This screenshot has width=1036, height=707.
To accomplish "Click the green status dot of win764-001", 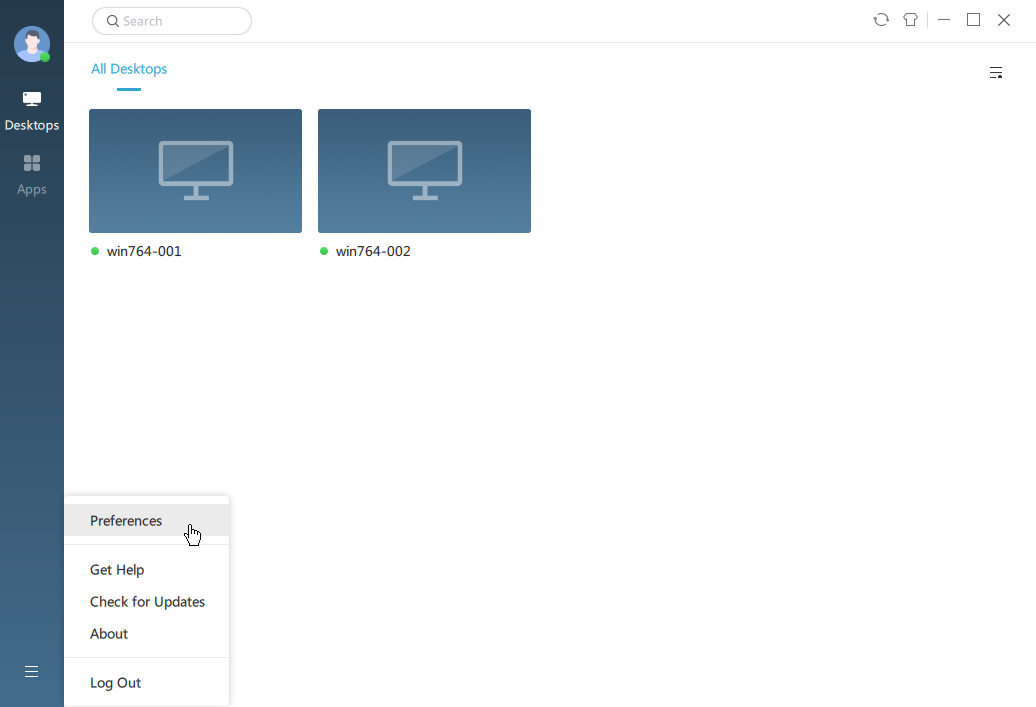I will pos(95,251).
